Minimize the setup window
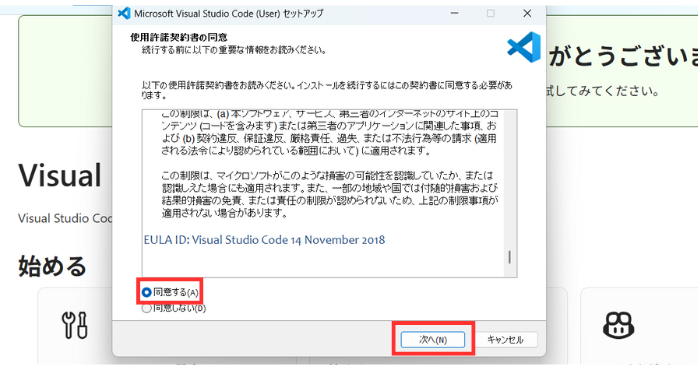The height and width of the screenshot is (365, 698). coord(455,13)
